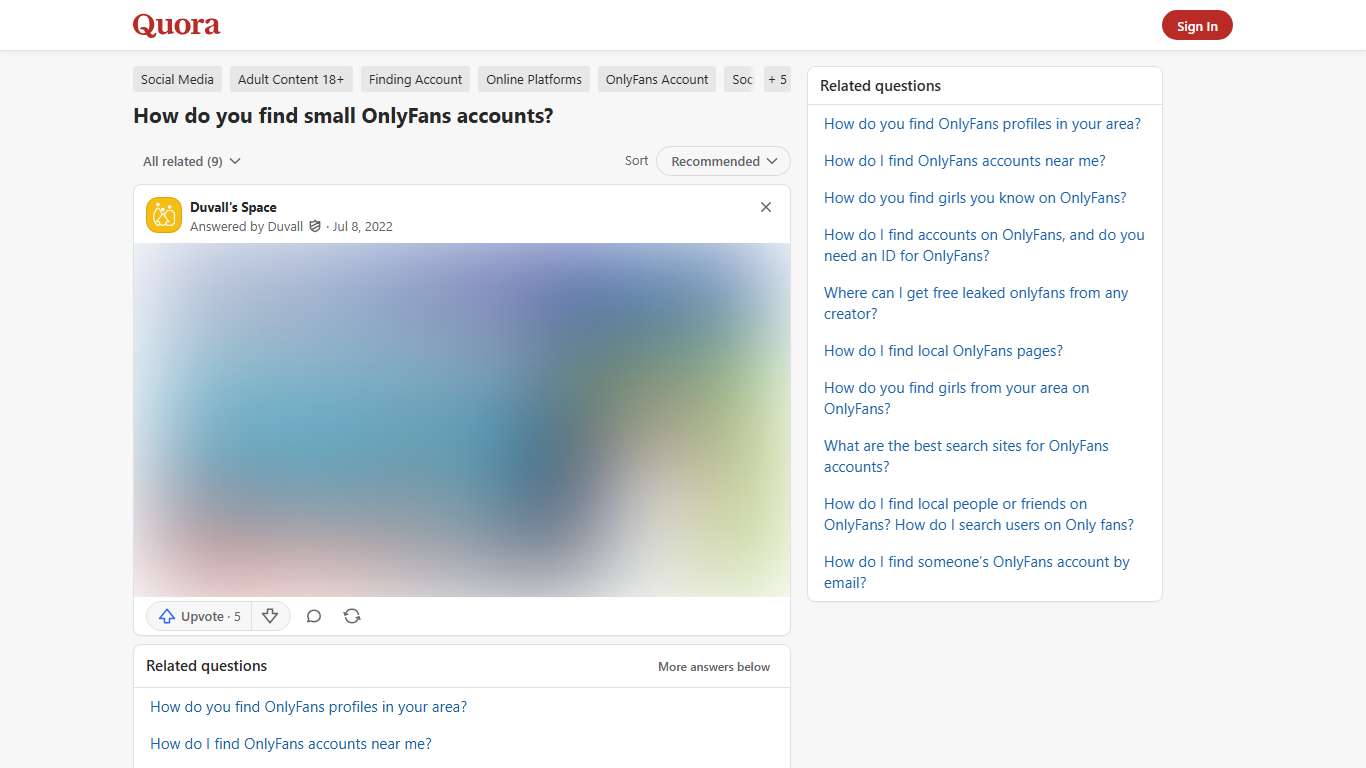
Task: Dismiss Duvall's answer with the X
Action: 766,207
